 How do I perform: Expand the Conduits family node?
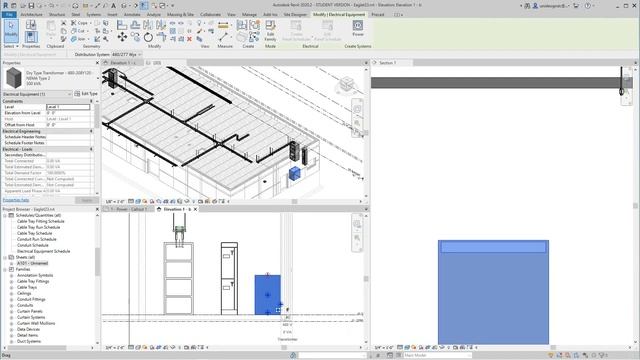pyautogui.click(x=11, y=305)
